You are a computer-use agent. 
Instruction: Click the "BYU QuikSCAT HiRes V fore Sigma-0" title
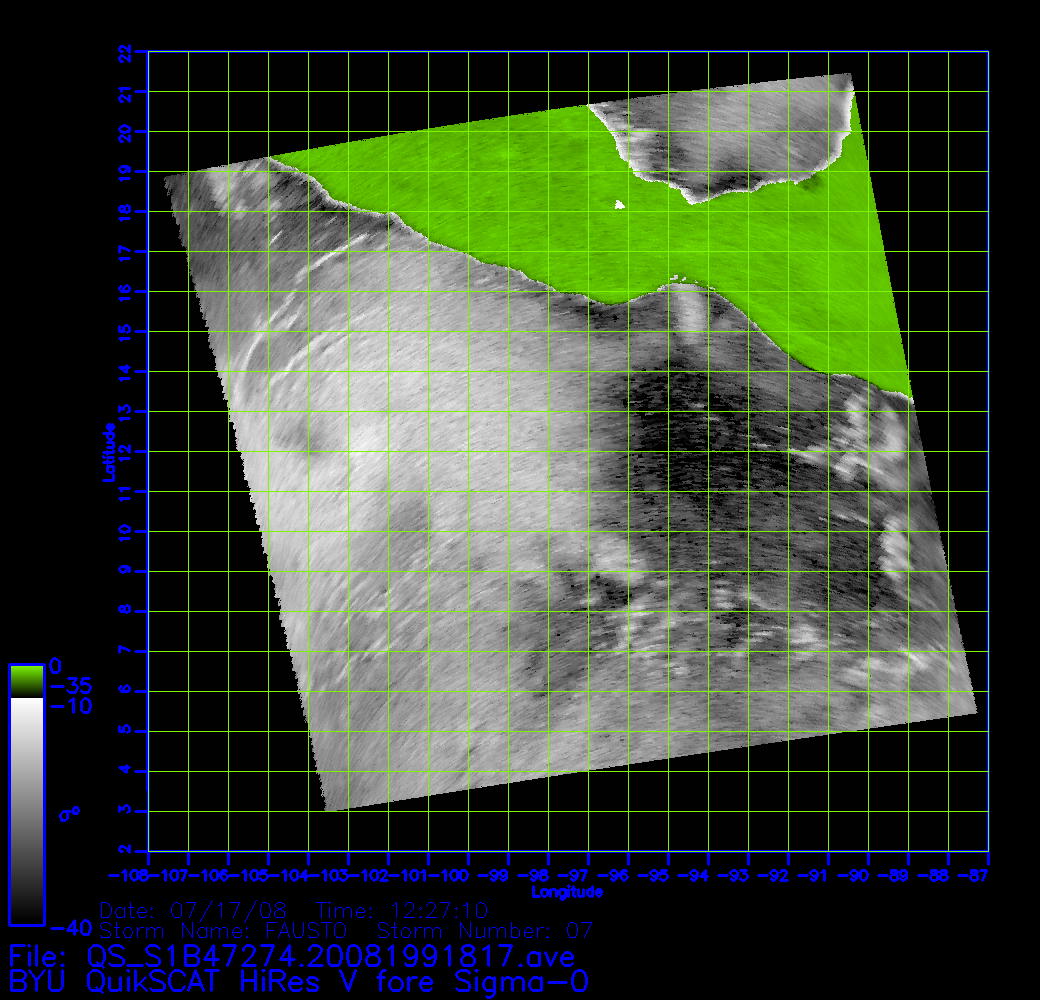point(298,981)
